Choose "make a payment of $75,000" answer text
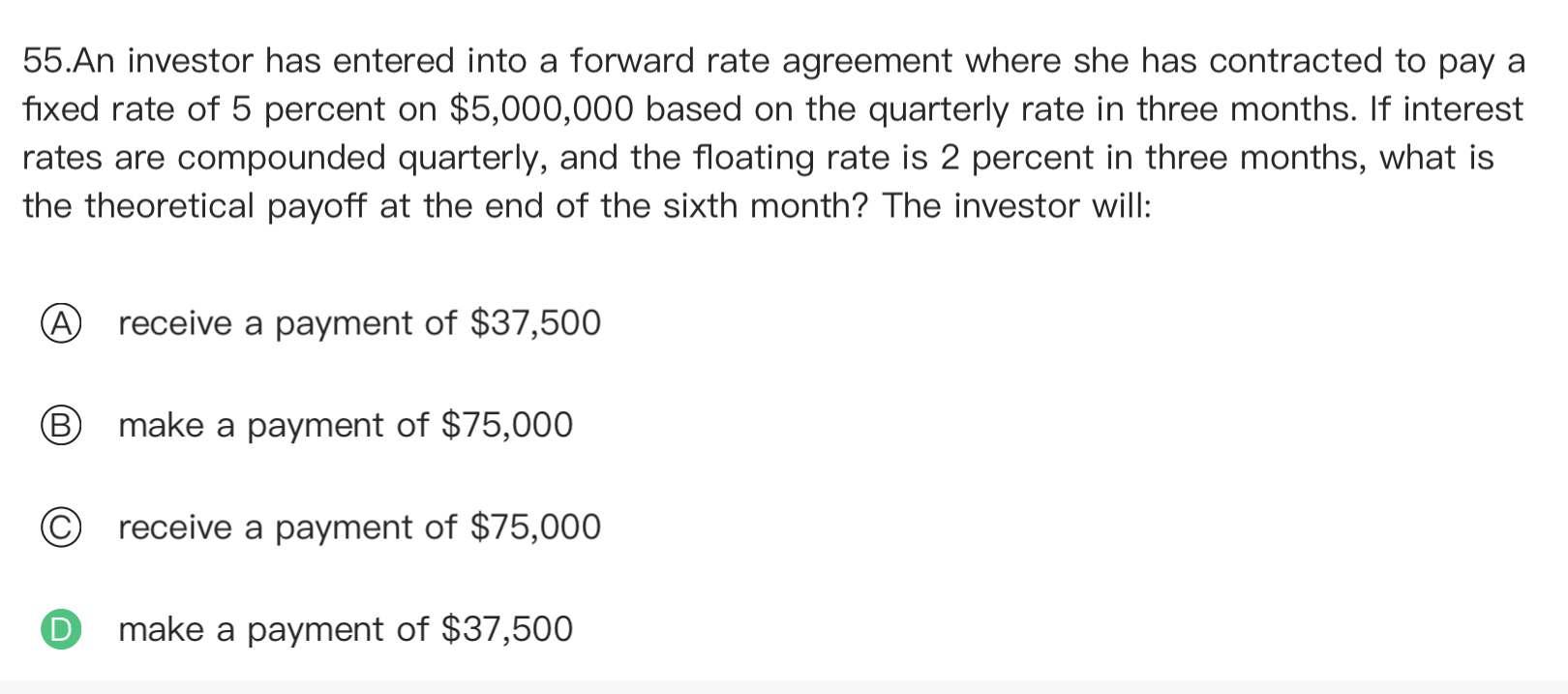 coord(346,426)
